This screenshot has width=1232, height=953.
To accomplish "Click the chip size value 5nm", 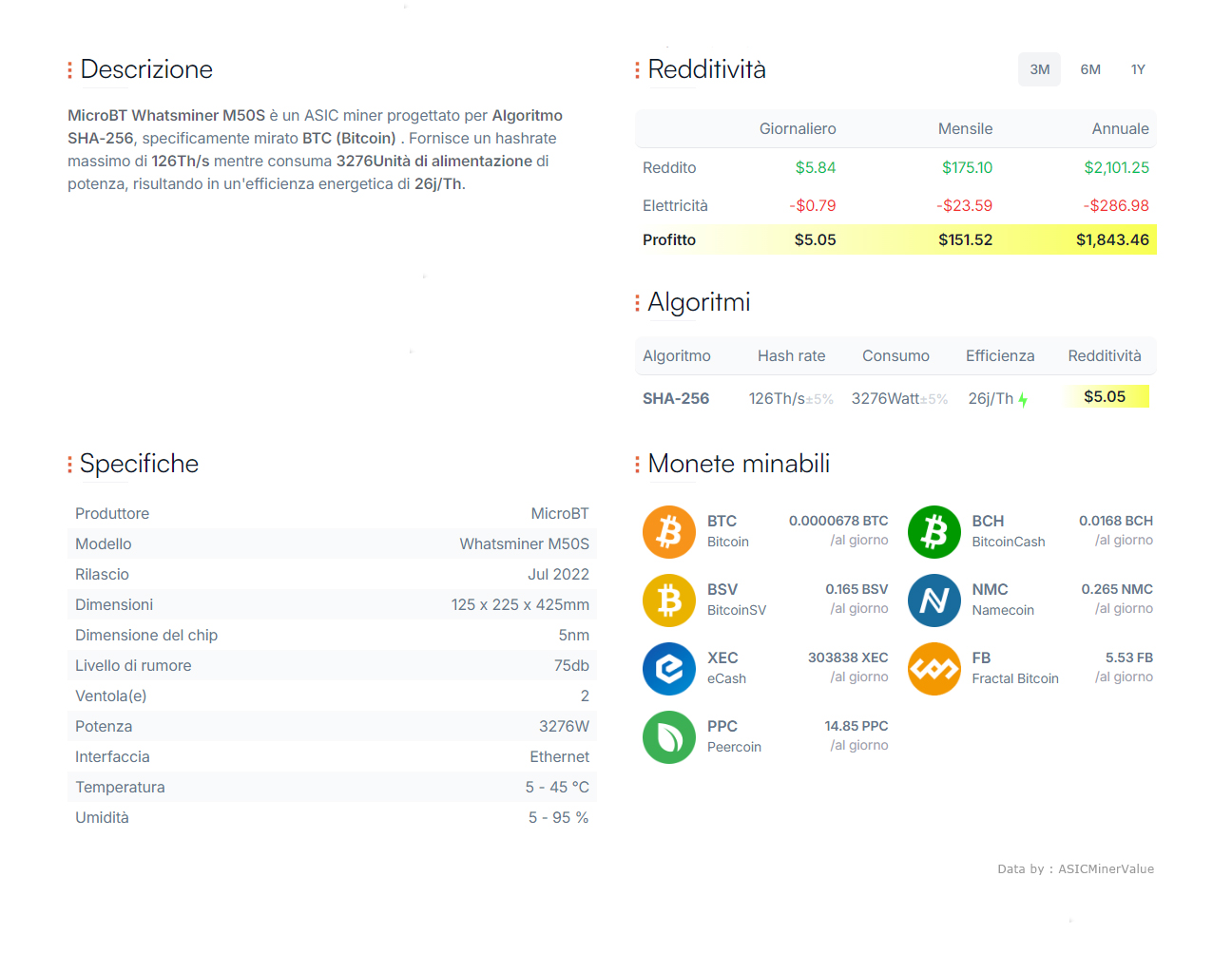I will (574, 635).
